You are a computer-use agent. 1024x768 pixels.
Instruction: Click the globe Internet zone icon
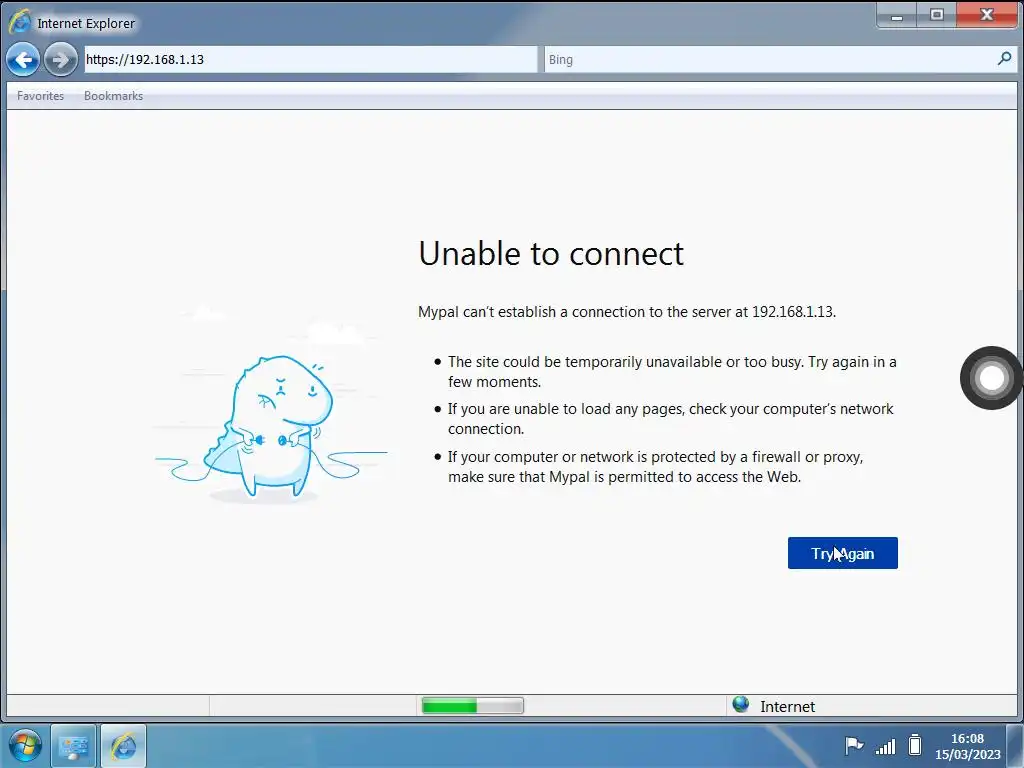click(x=741, y=705)
